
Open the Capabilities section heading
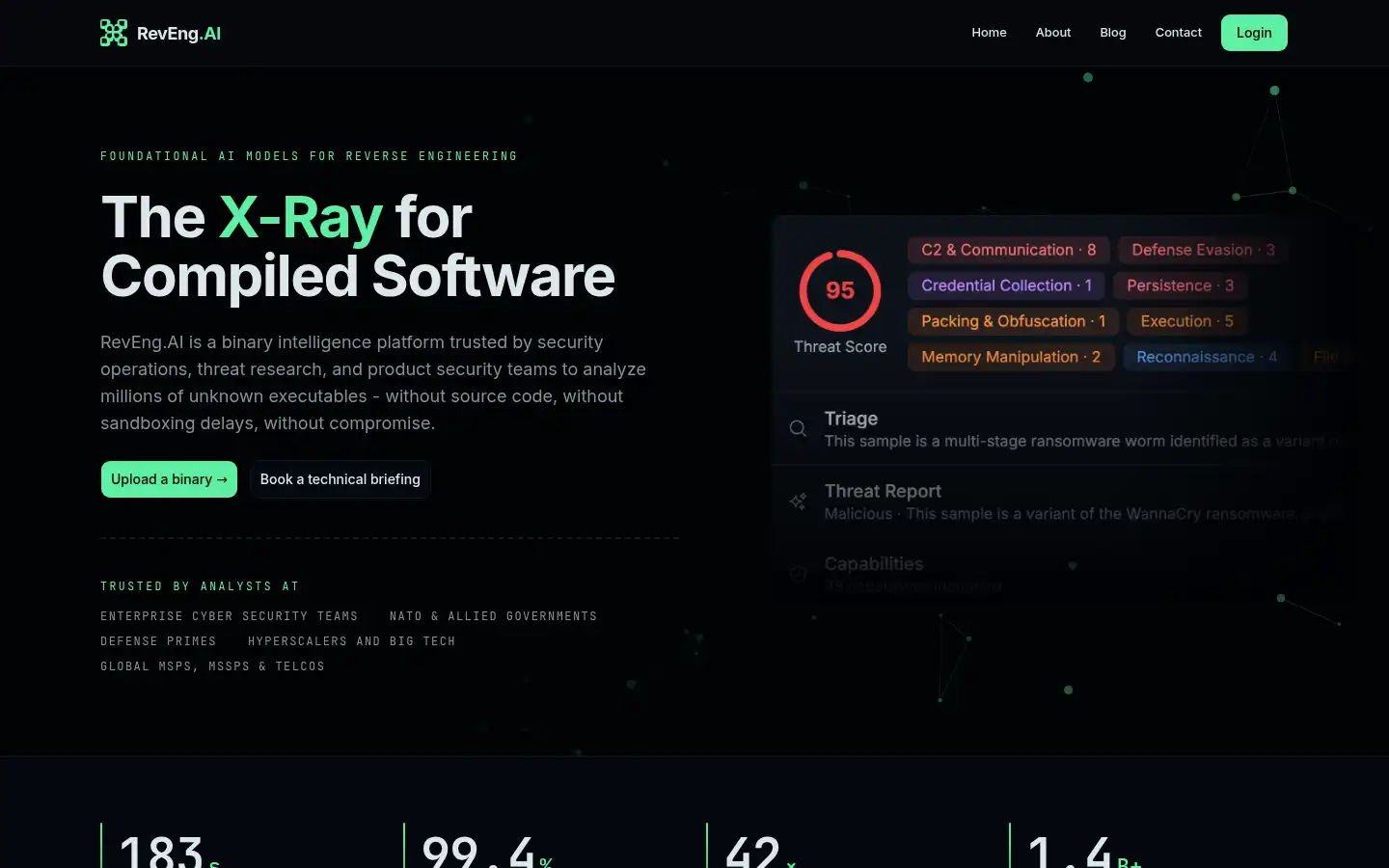874,563
